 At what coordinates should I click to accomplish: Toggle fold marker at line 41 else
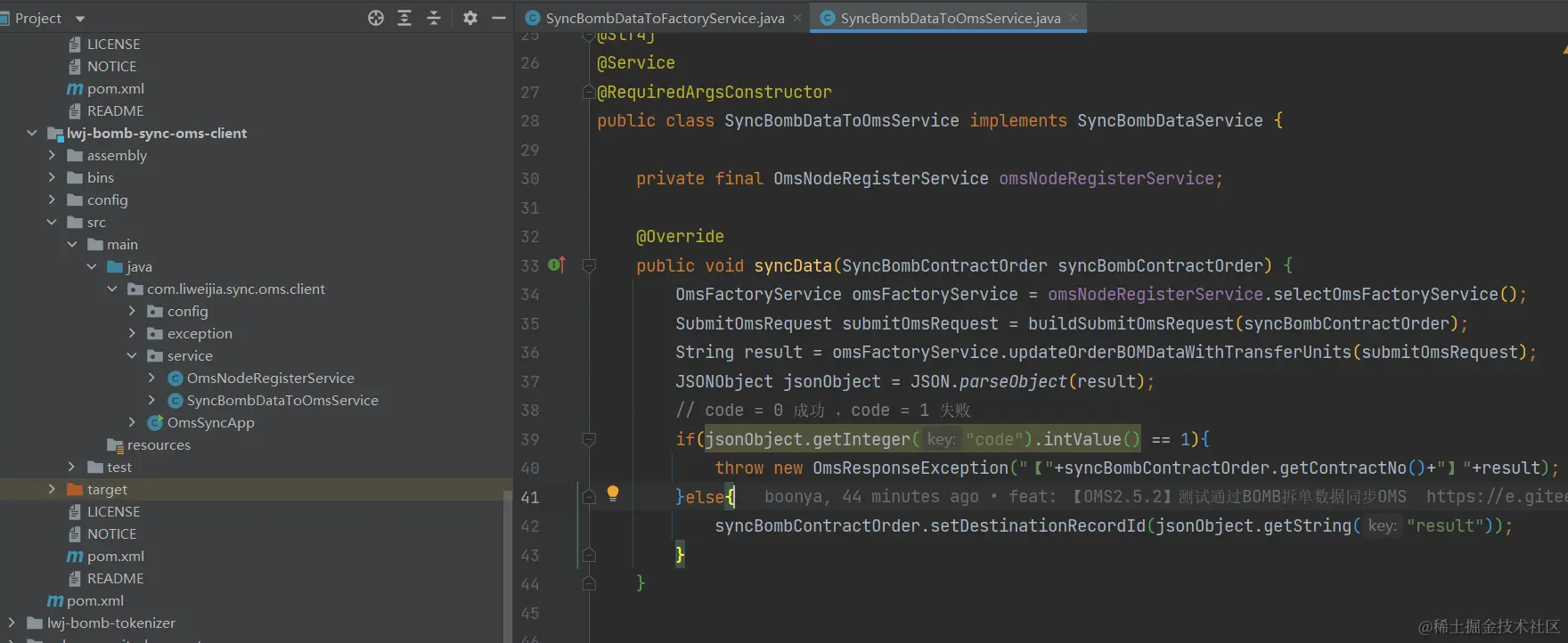coord(589,497)
